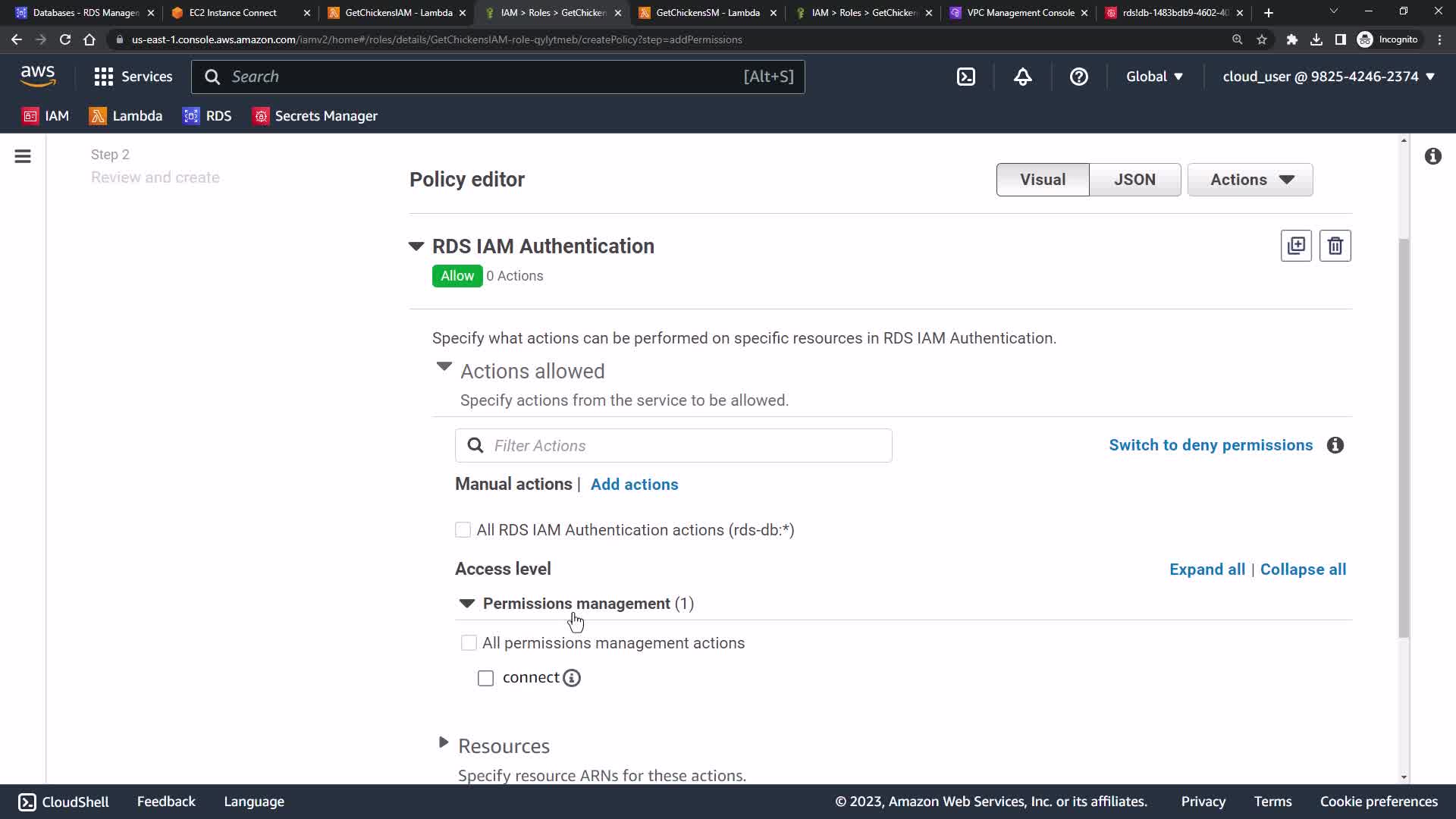This screenshot has width=1456, height=819.
Task: Collapse the Permissions management group
Action: (x=467, y=604)
